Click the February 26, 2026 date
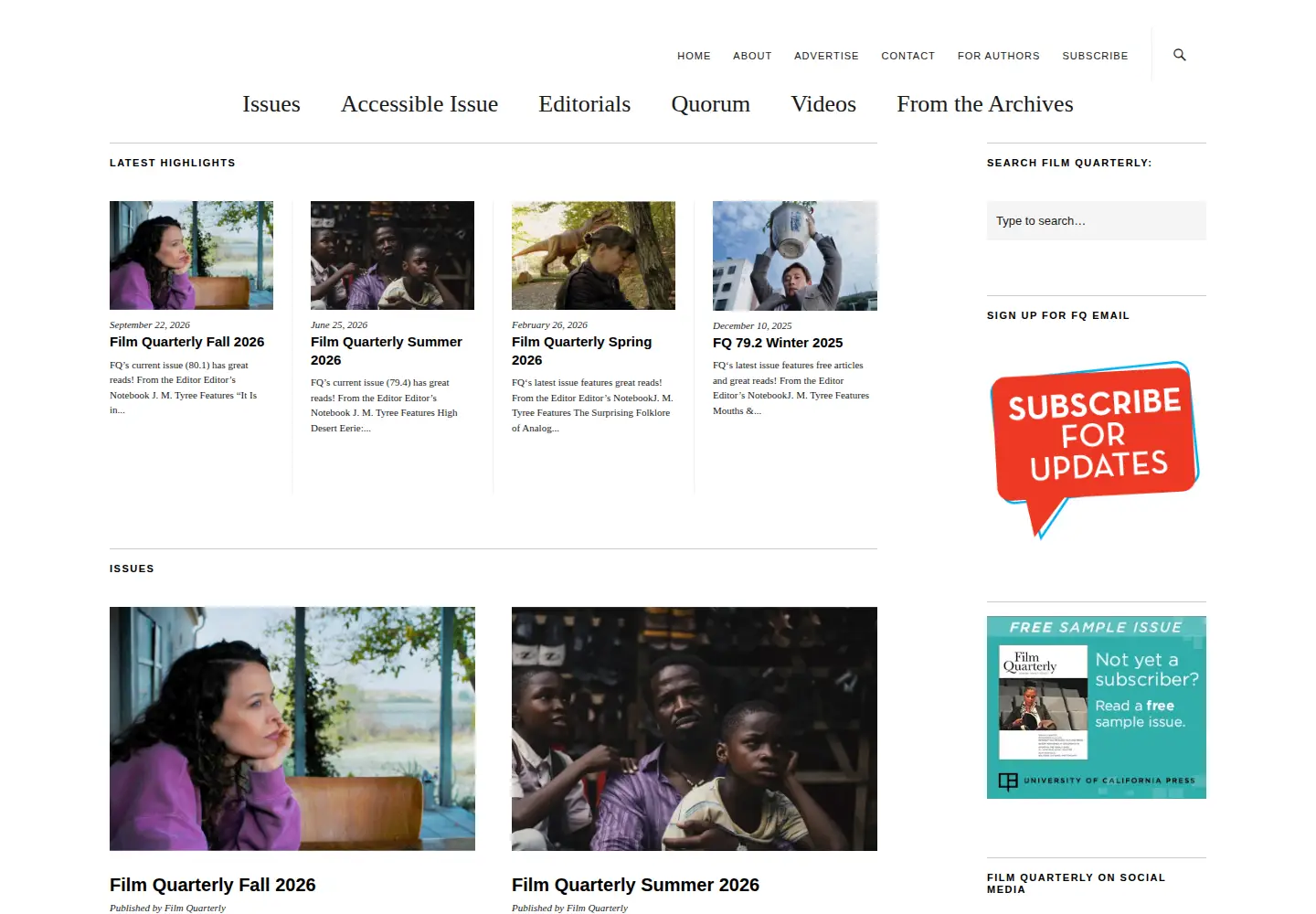 pyautogui.click(x=549, y=324)
